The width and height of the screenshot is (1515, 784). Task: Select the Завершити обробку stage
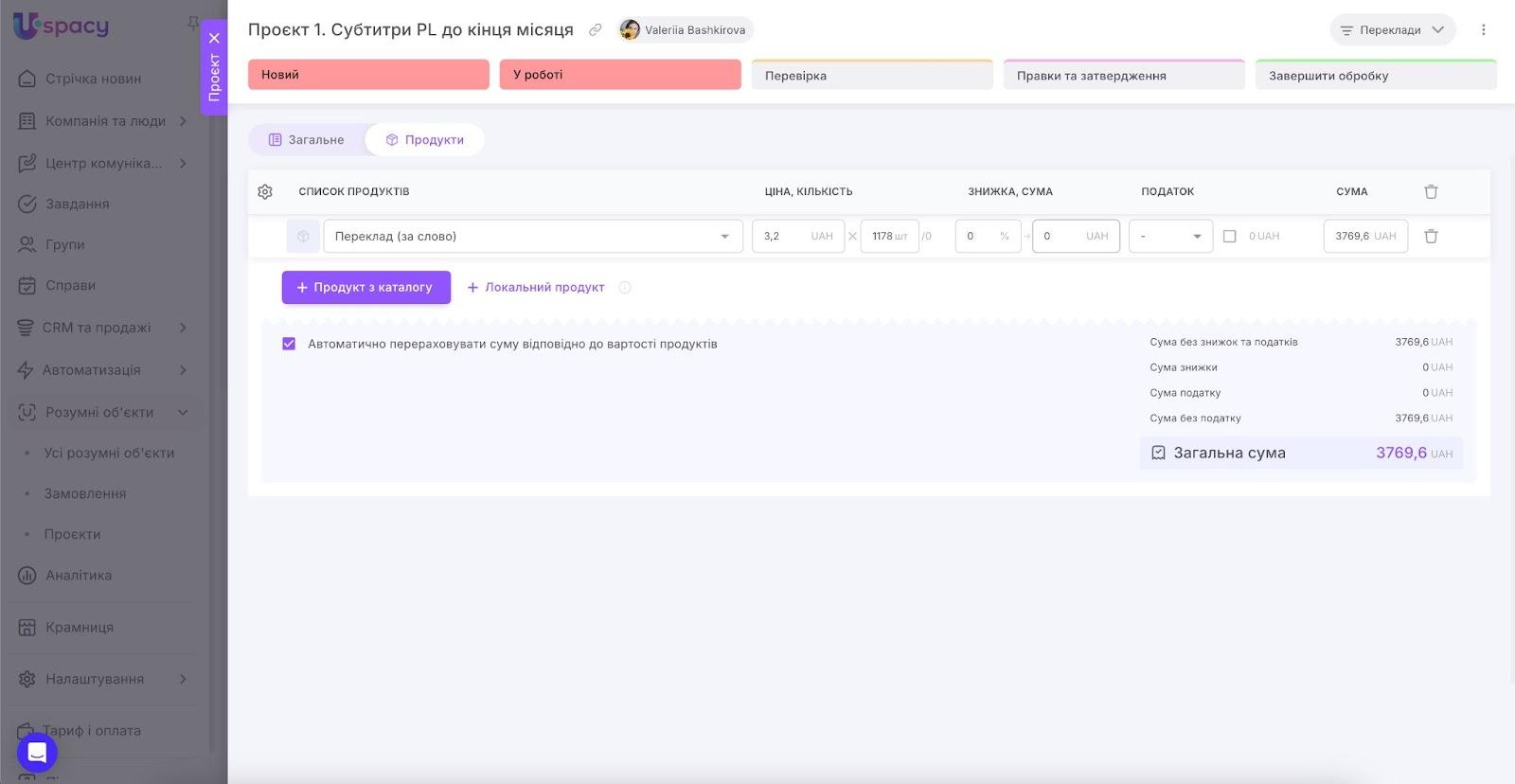click(x=1376, y=75)
